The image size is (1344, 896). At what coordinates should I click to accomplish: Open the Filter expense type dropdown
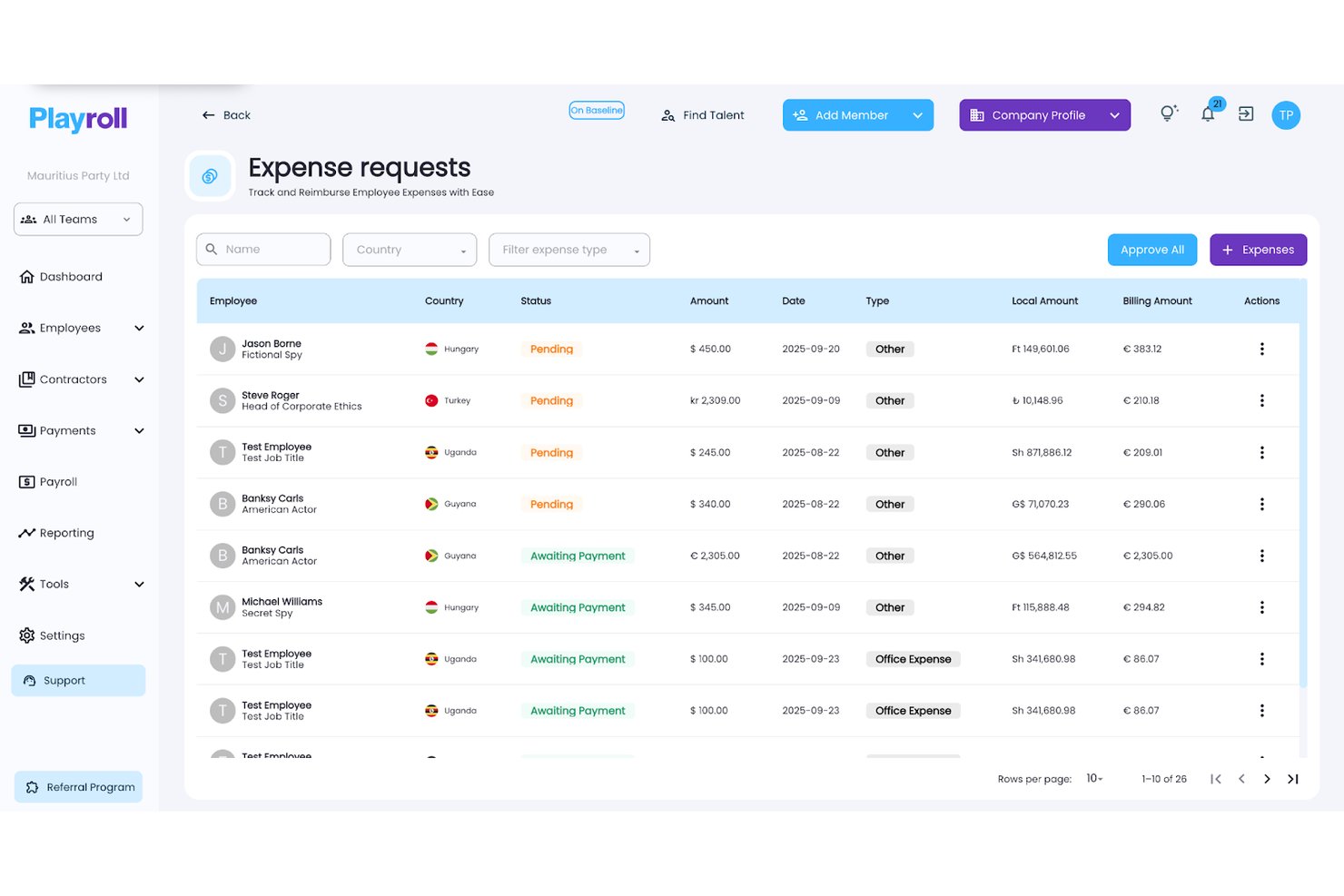click(569, 250)
